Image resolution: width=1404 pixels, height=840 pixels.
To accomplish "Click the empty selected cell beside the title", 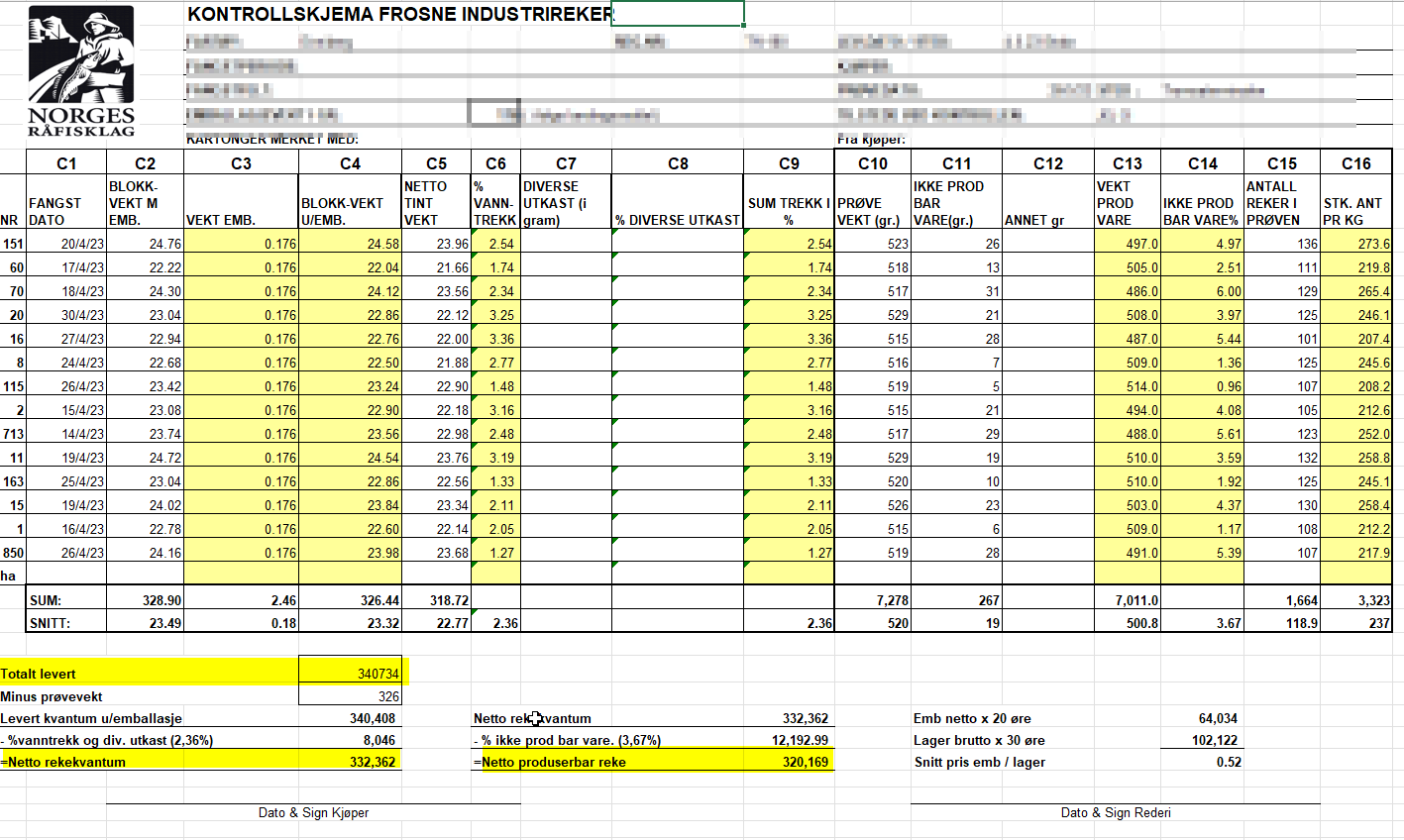I will (x=679, y=14).
